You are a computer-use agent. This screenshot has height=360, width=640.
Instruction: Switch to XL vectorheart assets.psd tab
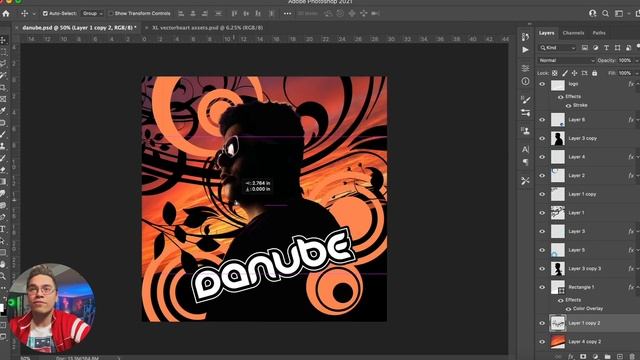207,28
